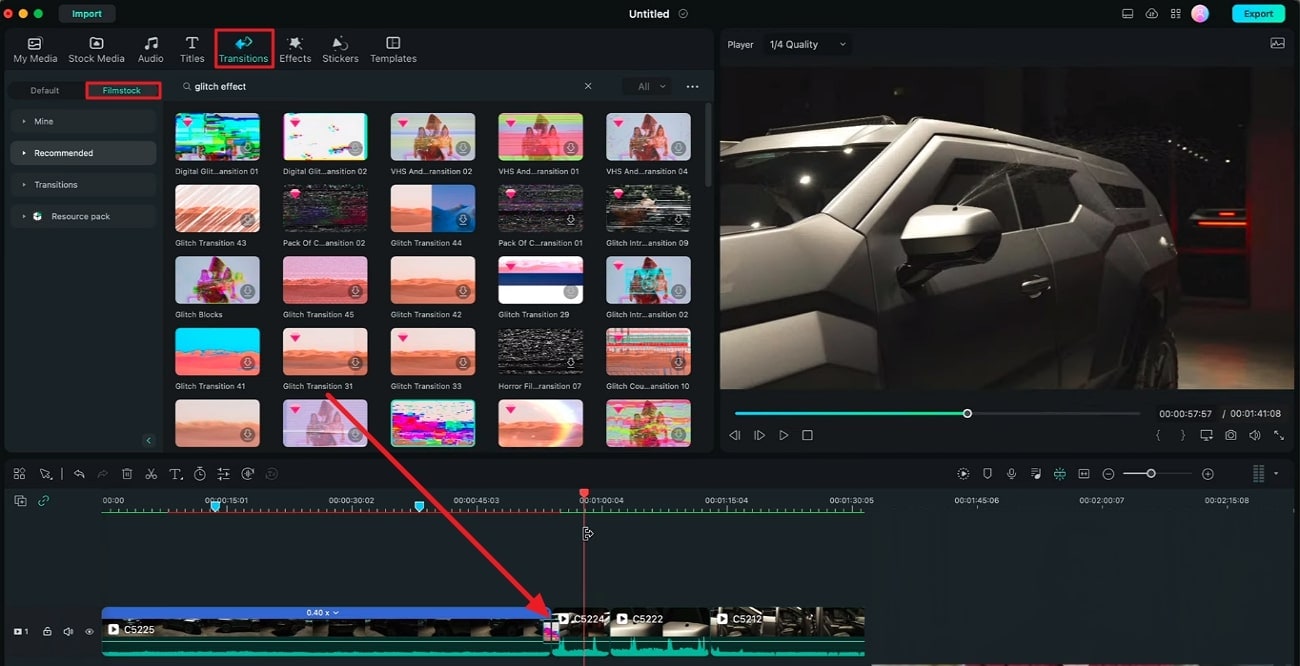The image size is (1300, 666).
Task: Click the timeline zoom slider handle
Action: point(1151,474)
